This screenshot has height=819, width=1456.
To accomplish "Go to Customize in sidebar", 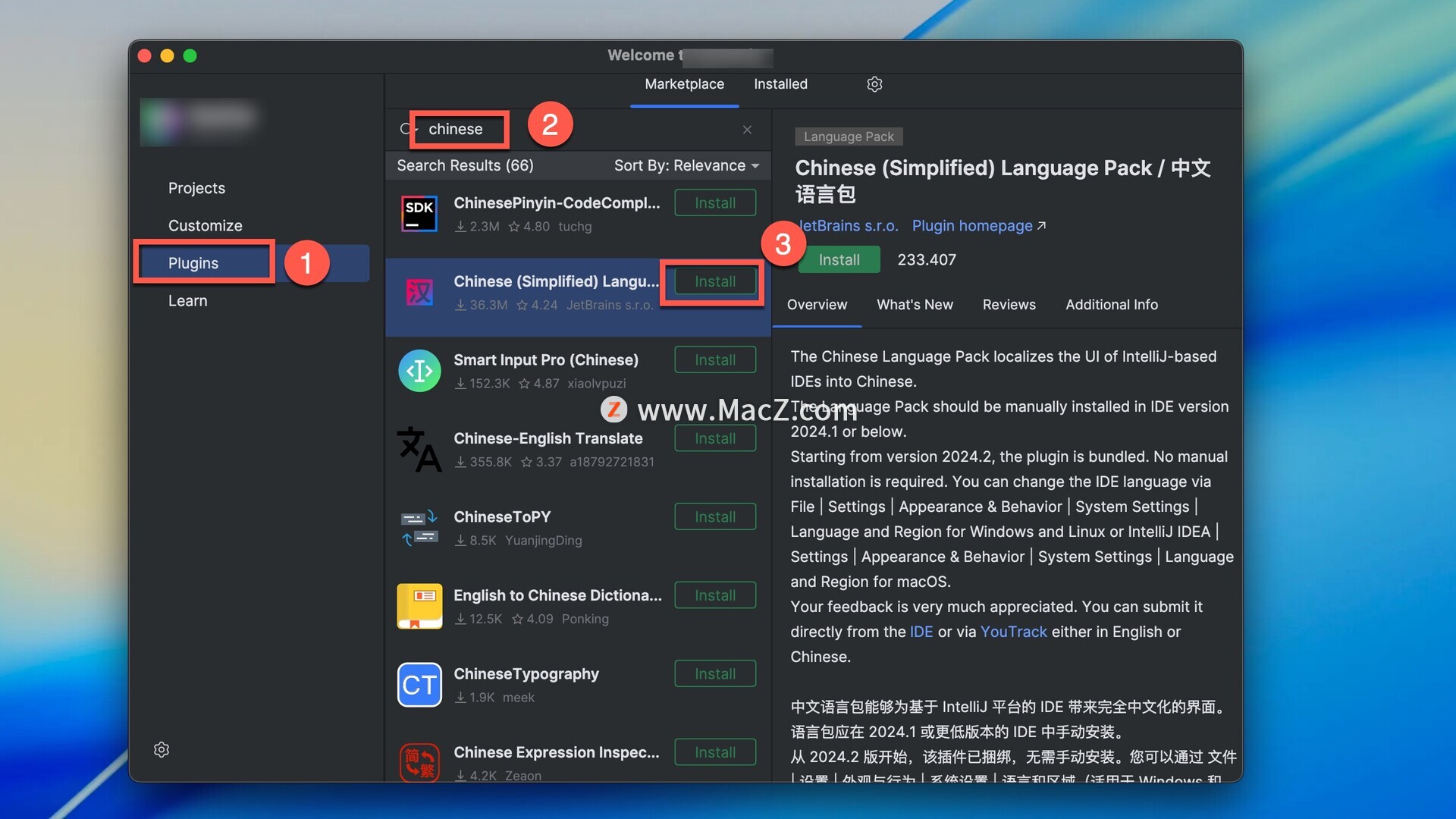I will tap(205, 226).
